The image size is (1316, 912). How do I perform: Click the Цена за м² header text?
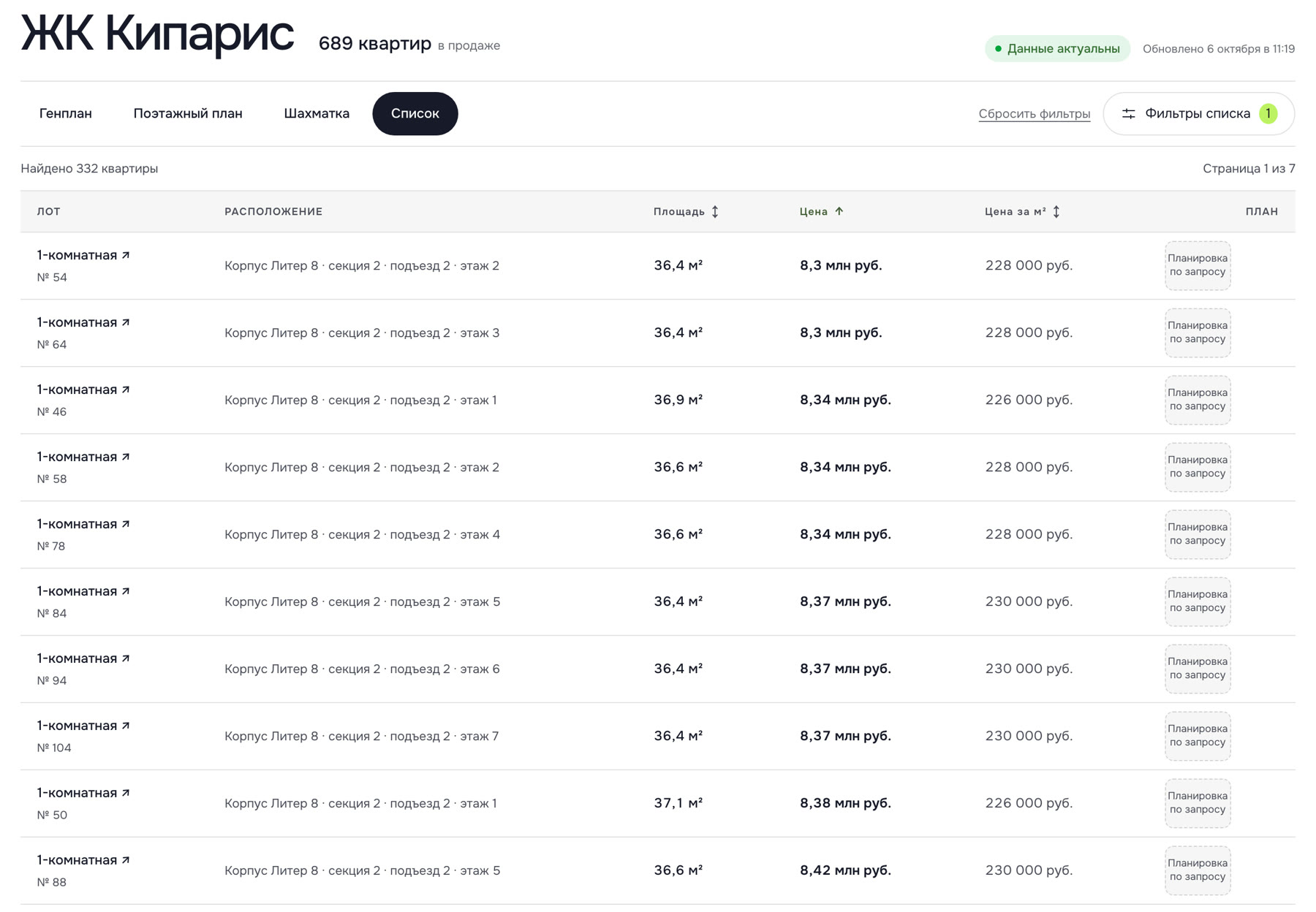[x=1016, y=211]
